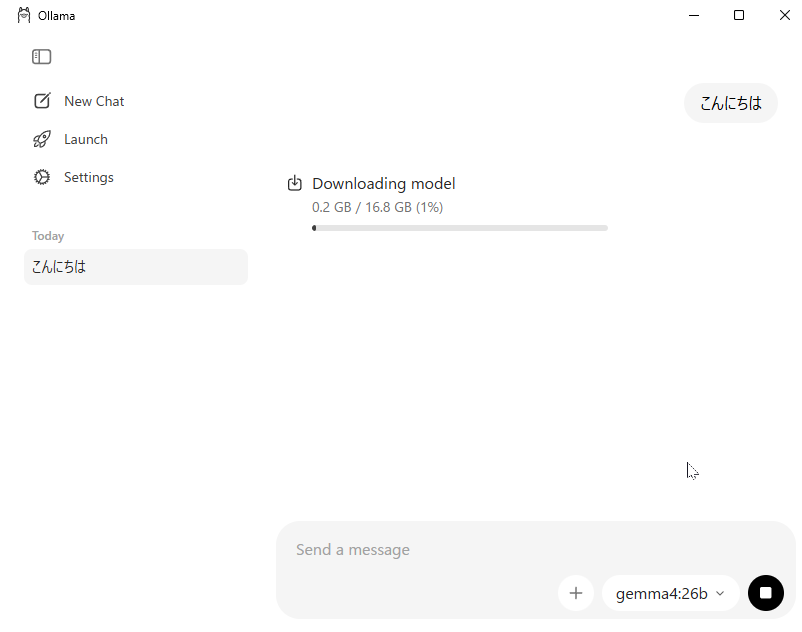Click the plus attachment button
The width and height of the screenshot is (802, 632).
point(575,593)
